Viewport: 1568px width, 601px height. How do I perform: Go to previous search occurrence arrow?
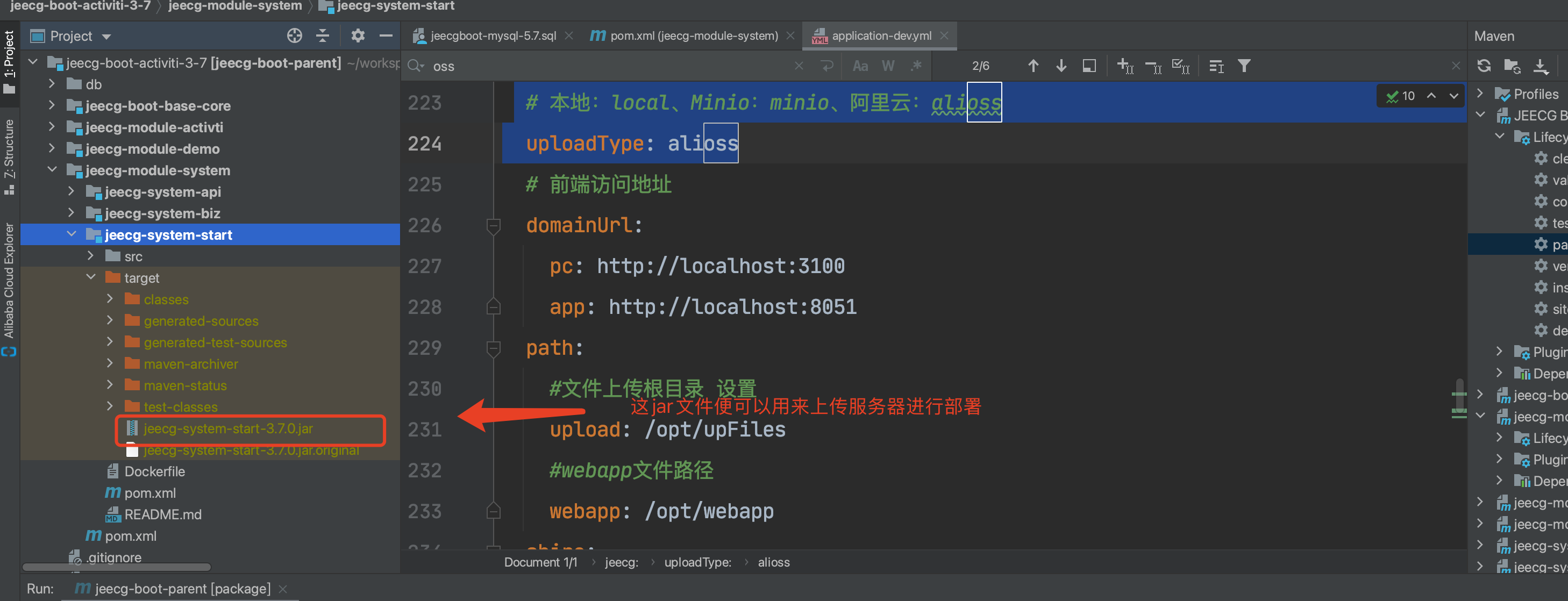pos(1033,66)
